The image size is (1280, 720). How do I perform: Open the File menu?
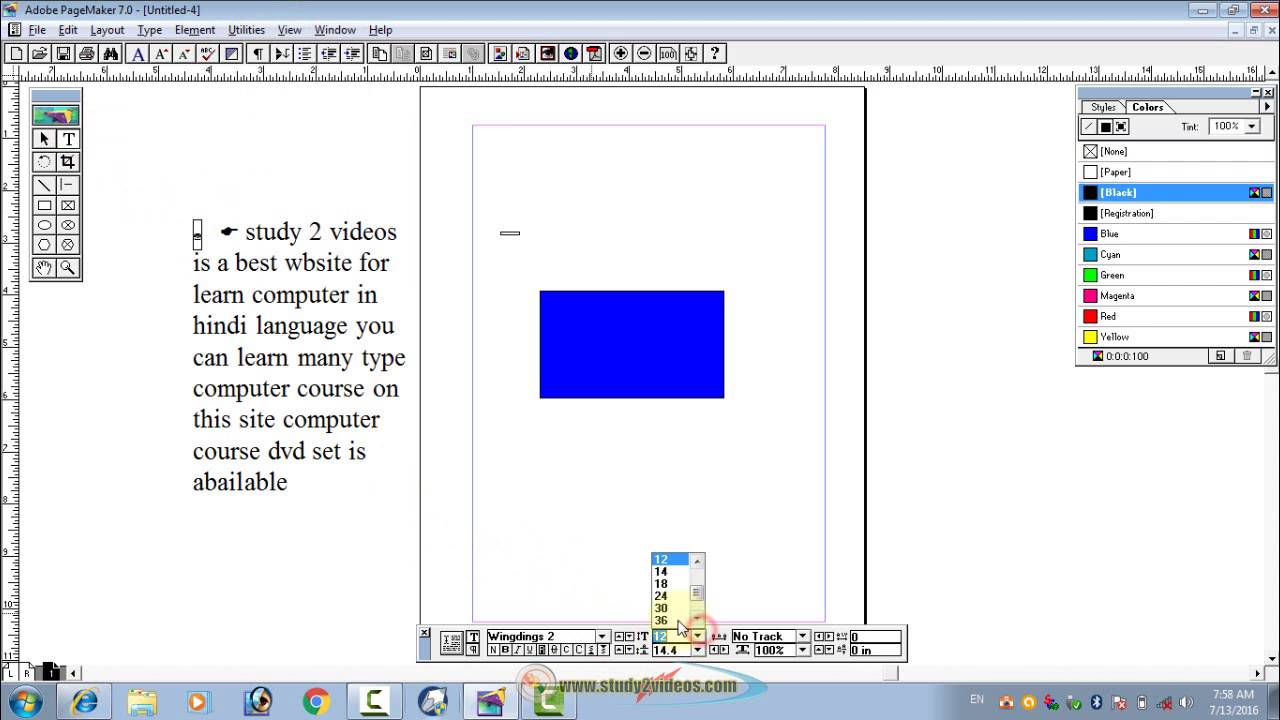37,30
